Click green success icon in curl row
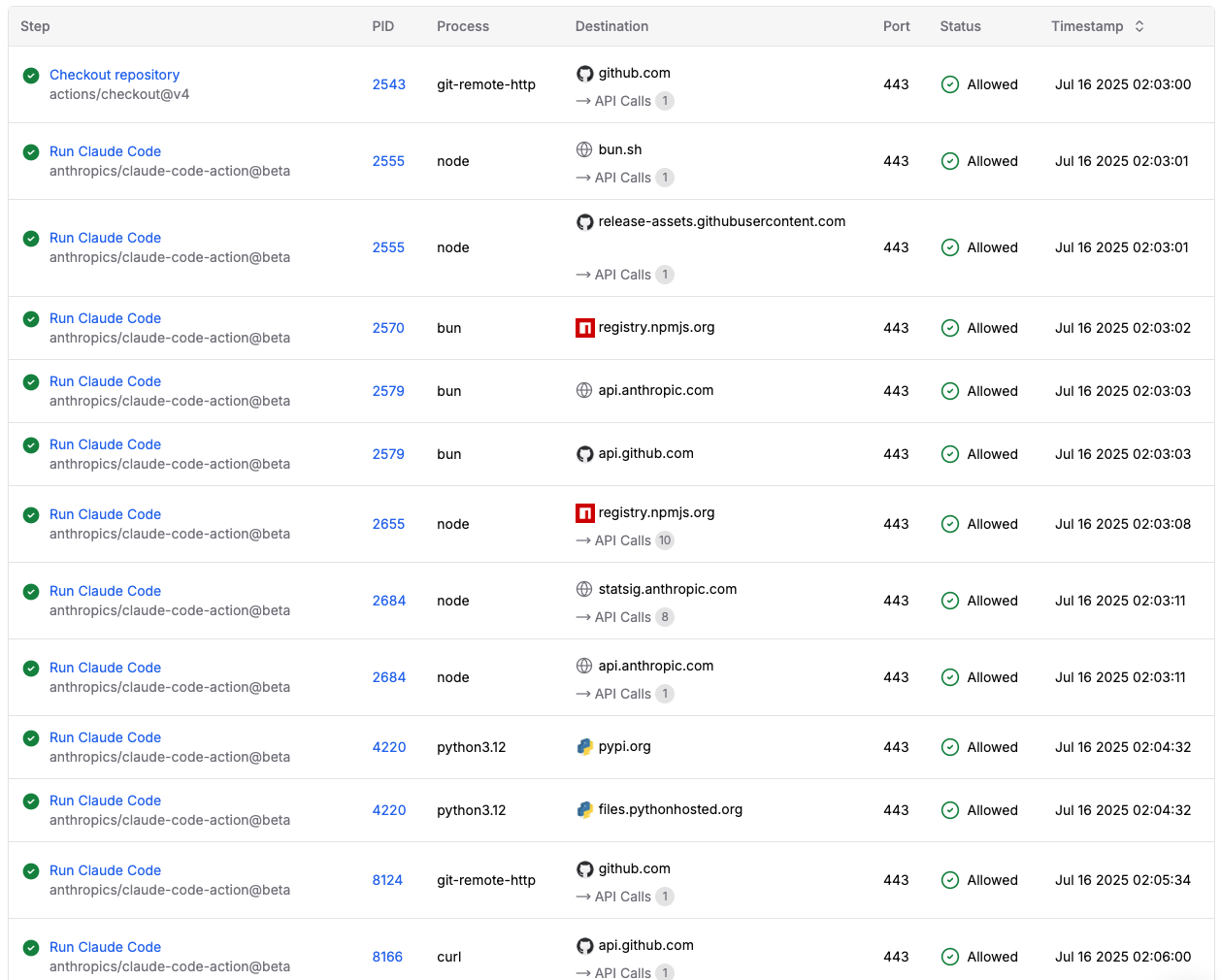This screenshot has height=980, width=1221. click(31, 948)
